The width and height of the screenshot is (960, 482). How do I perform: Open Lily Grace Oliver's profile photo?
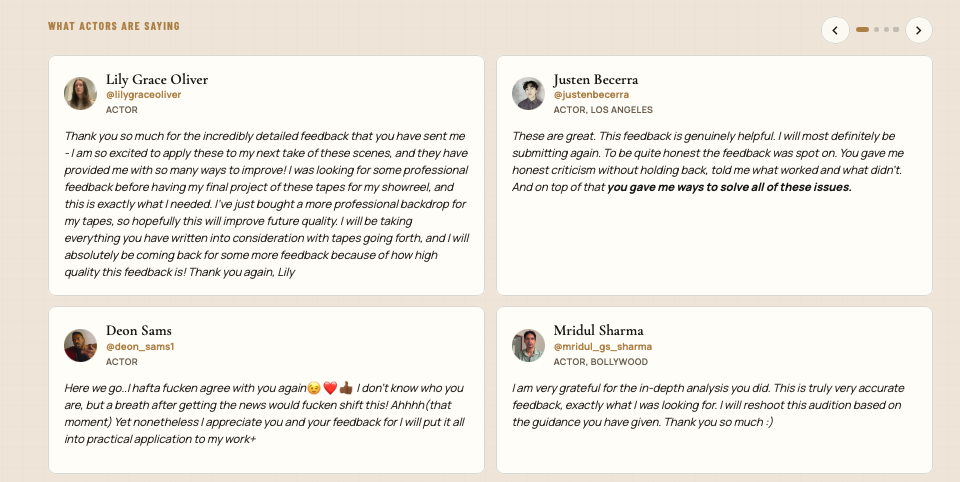pos(80,93)
